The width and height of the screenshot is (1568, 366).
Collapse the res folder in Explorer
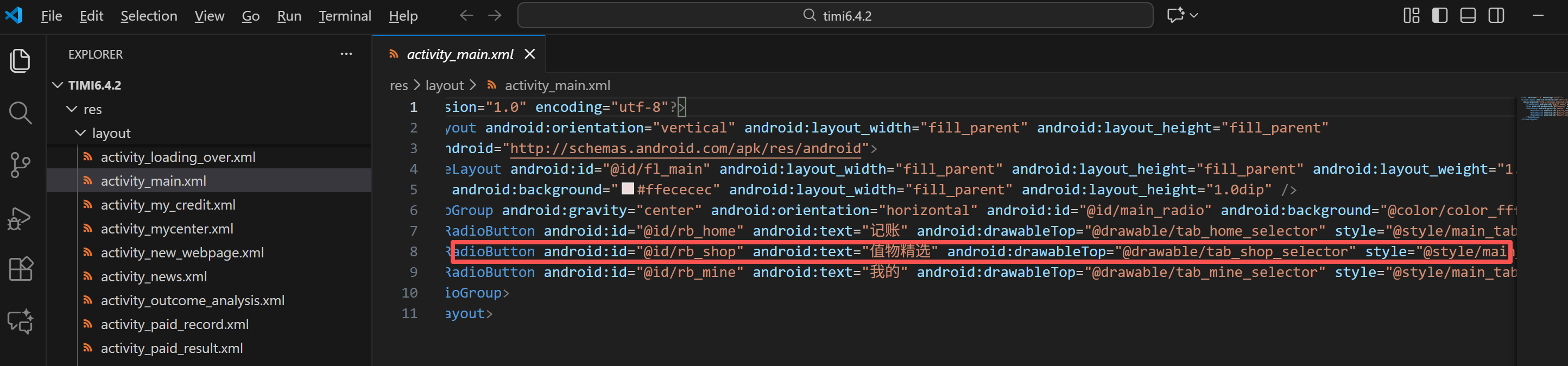[x=72, y=109]
